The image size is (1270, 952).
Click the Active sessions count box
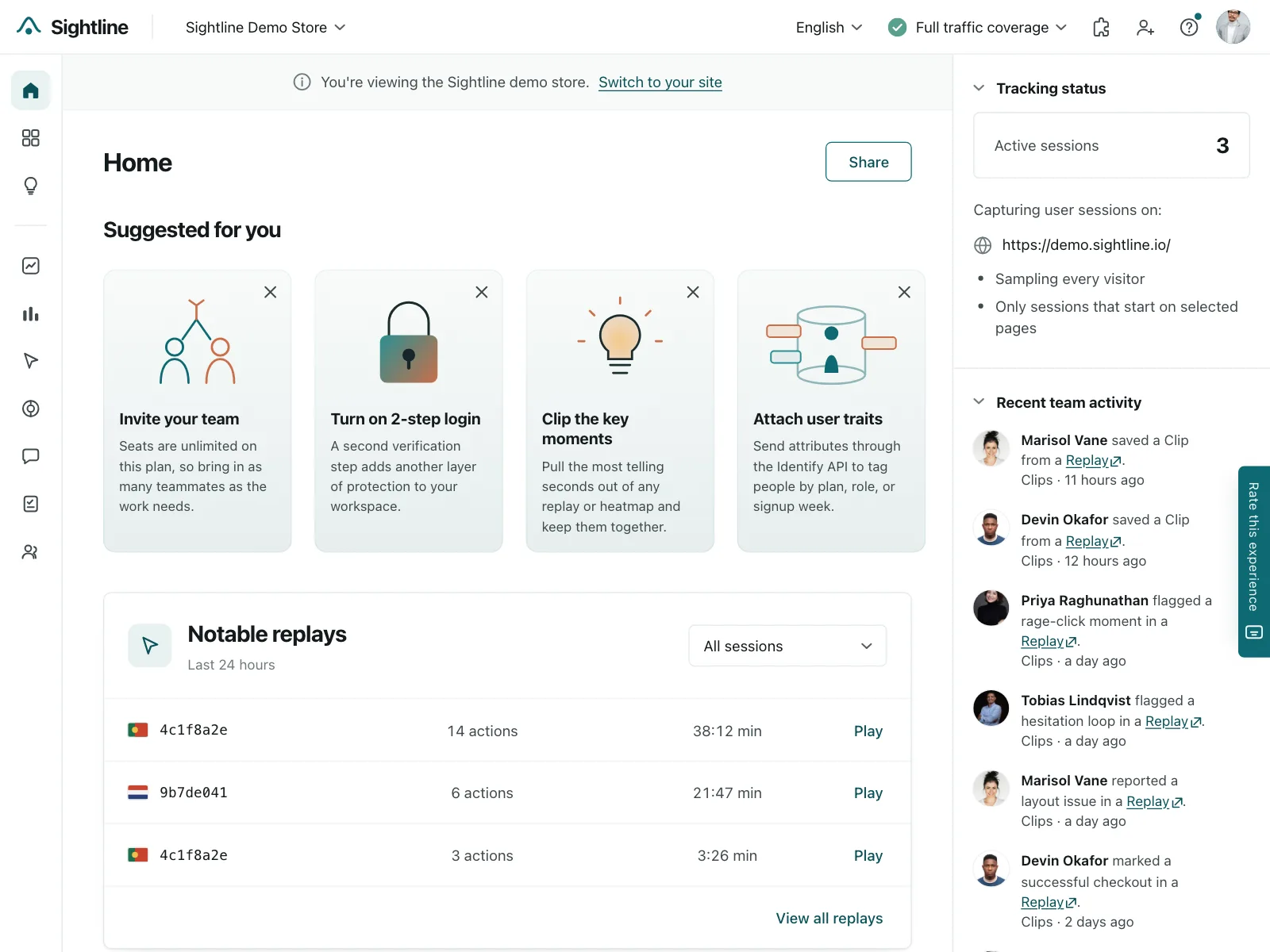click(x=1111, y=145)
